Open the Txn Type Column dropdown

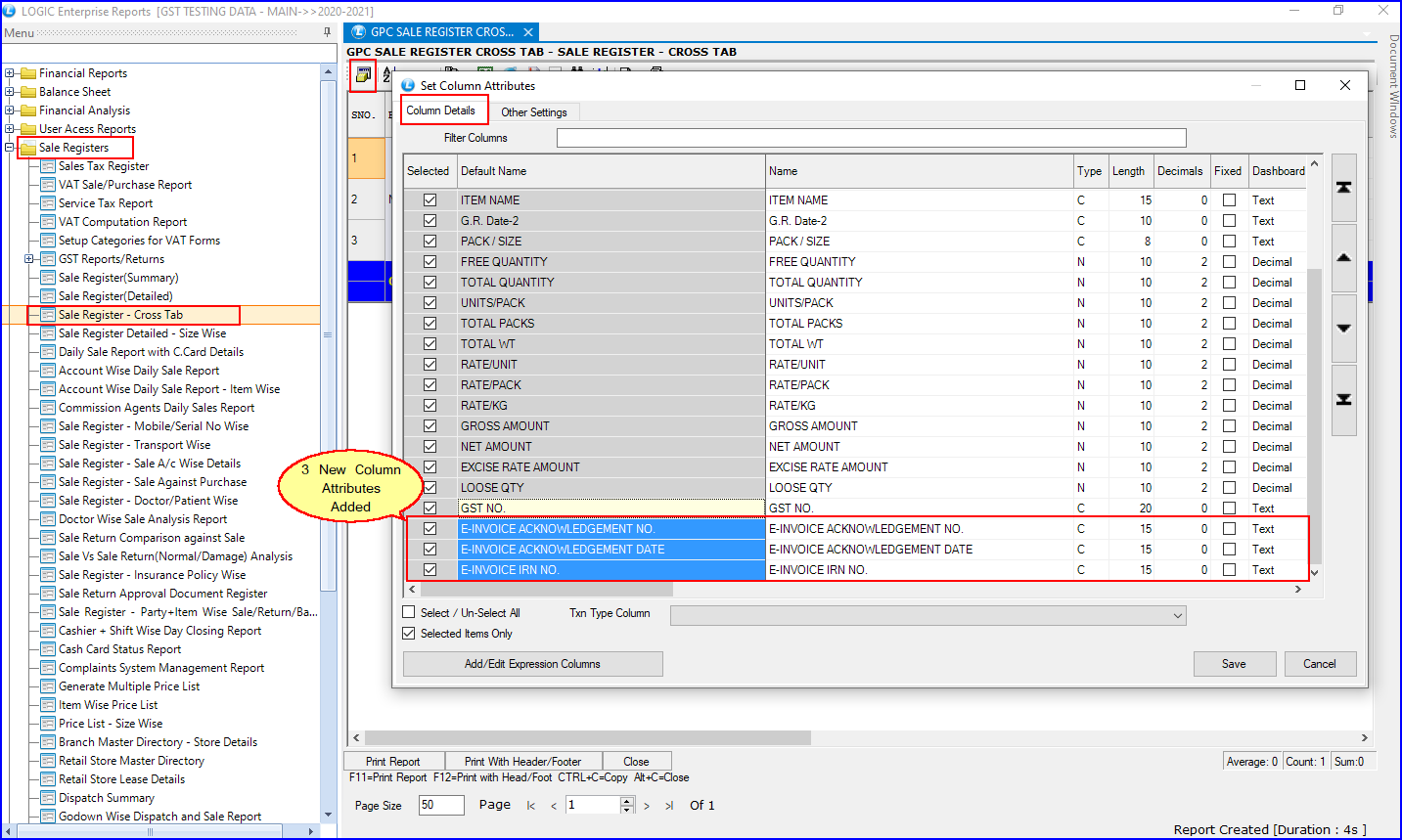[1177, 616]
